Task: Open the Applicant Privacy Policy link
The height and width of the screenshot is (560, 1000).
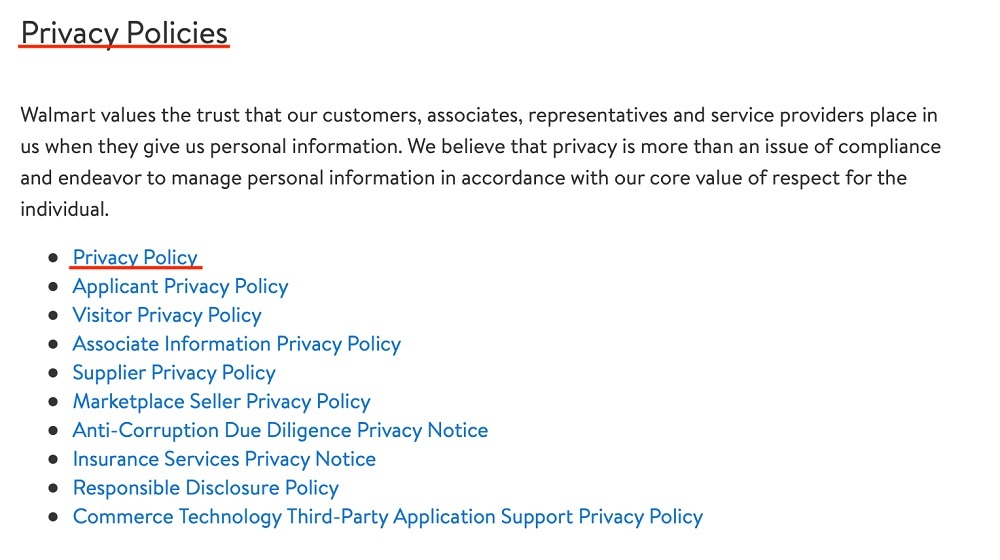Action: (x=180, y=286)
